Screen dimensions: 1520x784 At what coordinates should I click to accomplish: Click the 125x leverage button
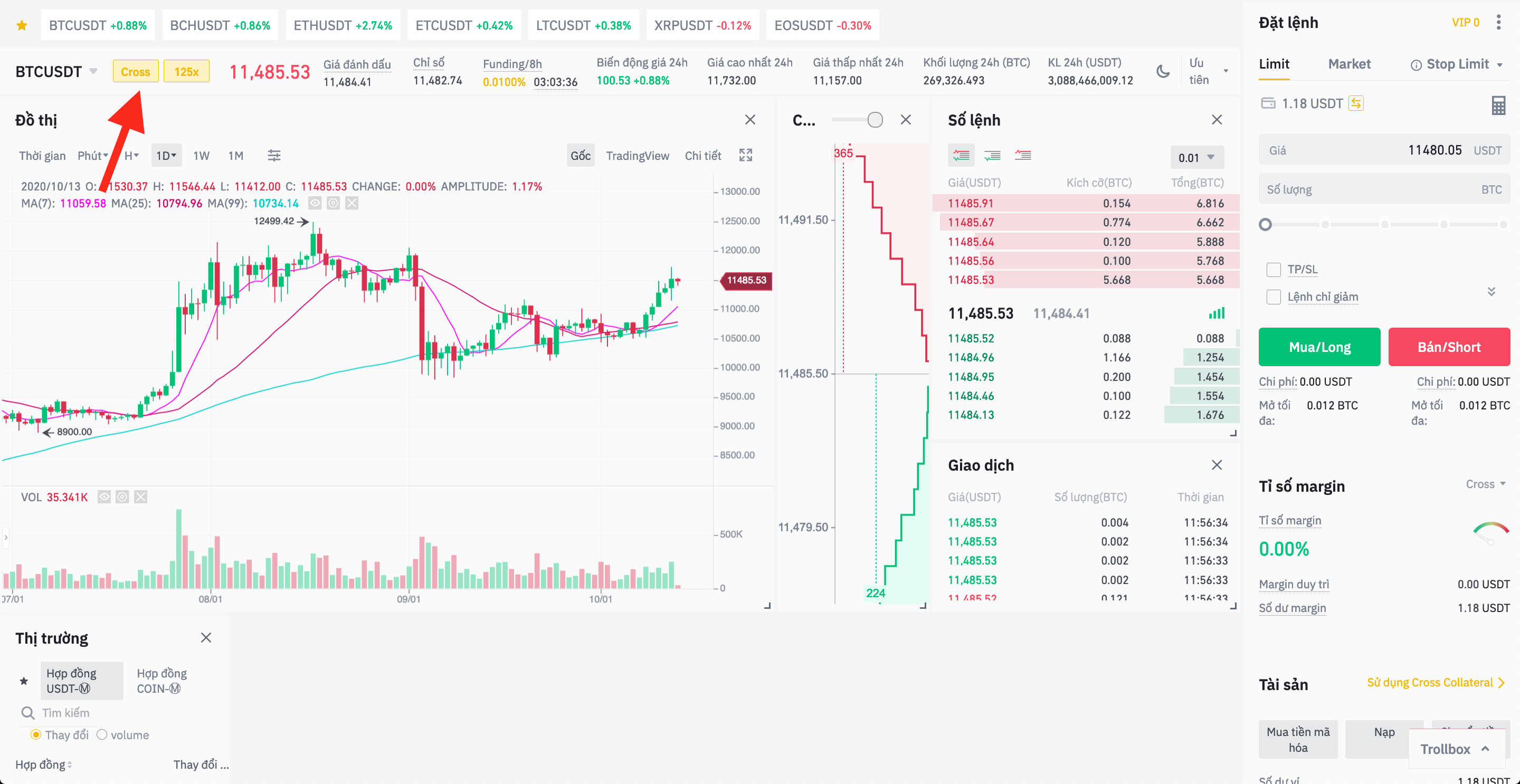pos(186,71)
